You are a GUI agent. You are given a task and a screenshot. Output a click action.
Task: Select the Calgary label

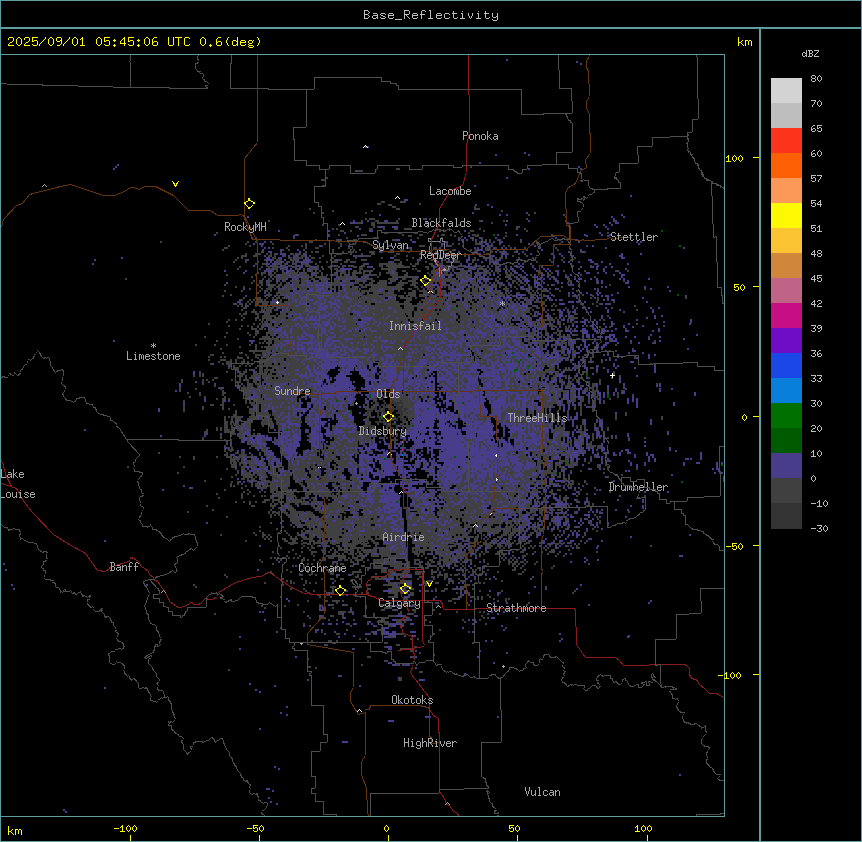[x=399, y=603]
